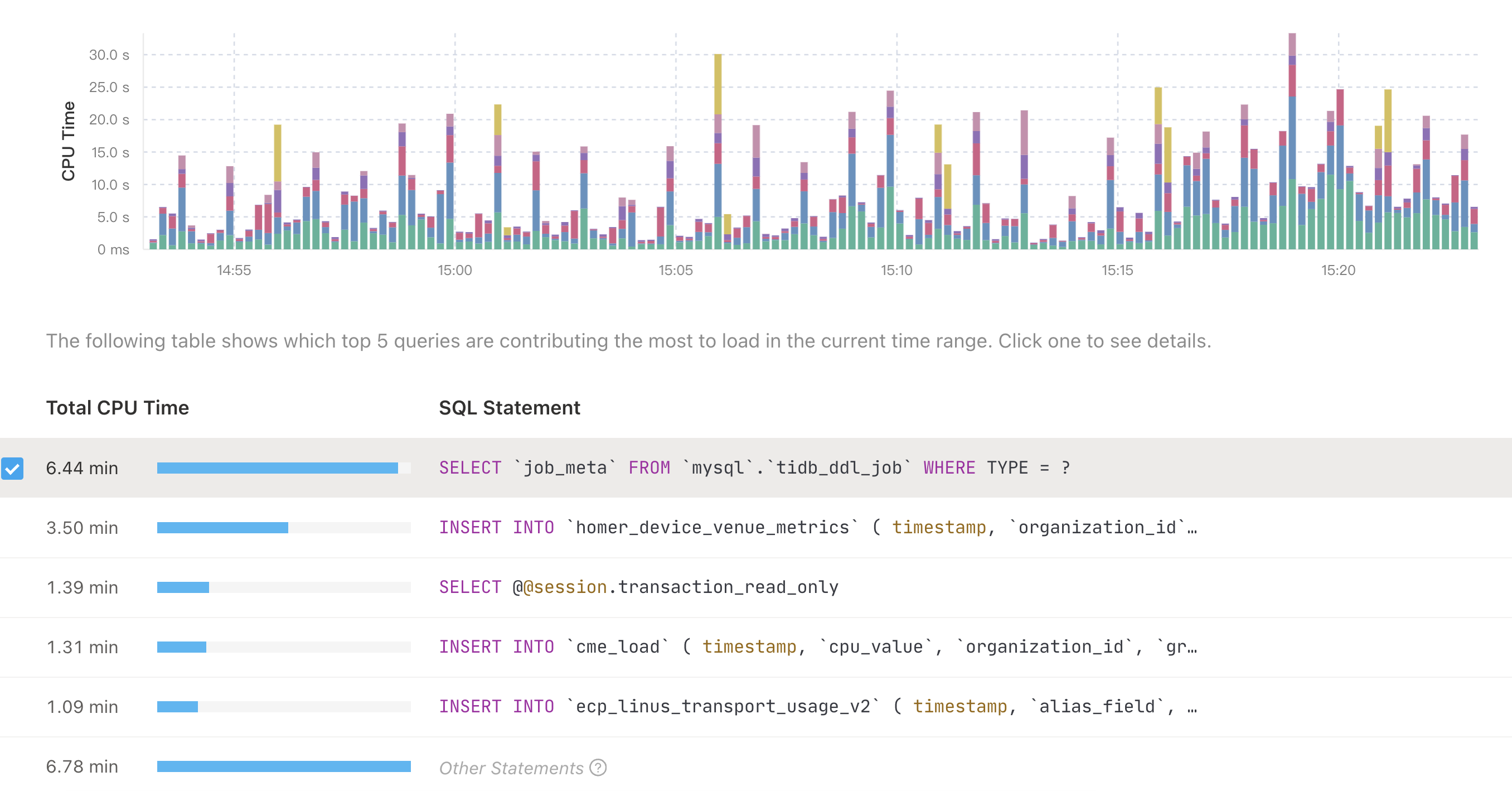Viewport: 1512px width, 791px height.
Task: Click the SQL Statement column header
Action: coord(509,408)
